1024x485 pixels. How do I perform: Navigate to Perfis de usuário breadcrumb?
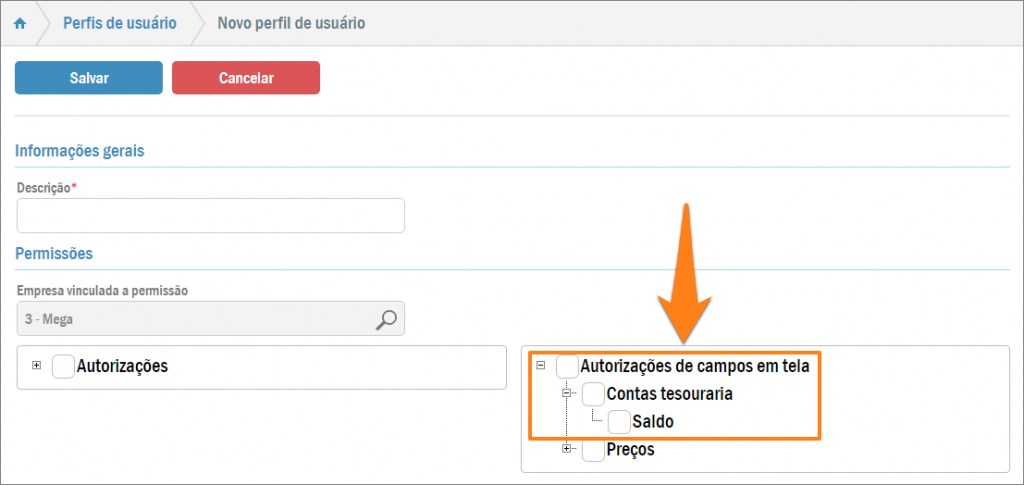tap(120, 23)
